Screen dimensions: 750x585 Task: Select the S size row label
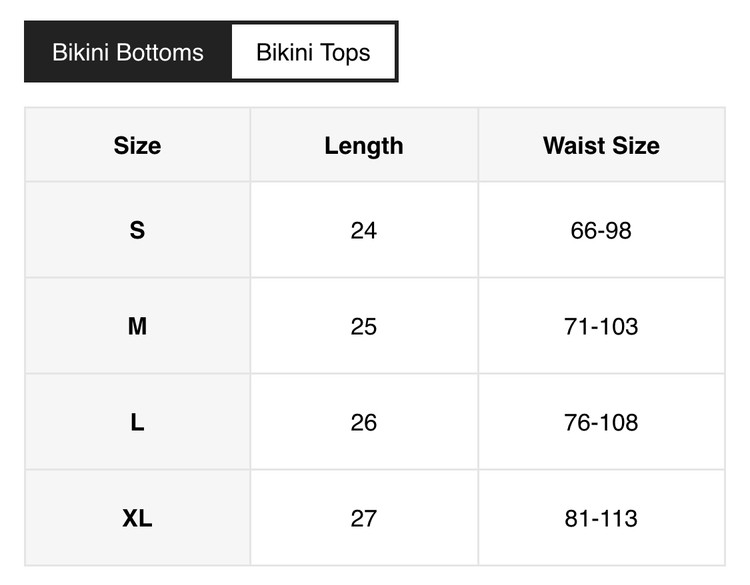137,231
